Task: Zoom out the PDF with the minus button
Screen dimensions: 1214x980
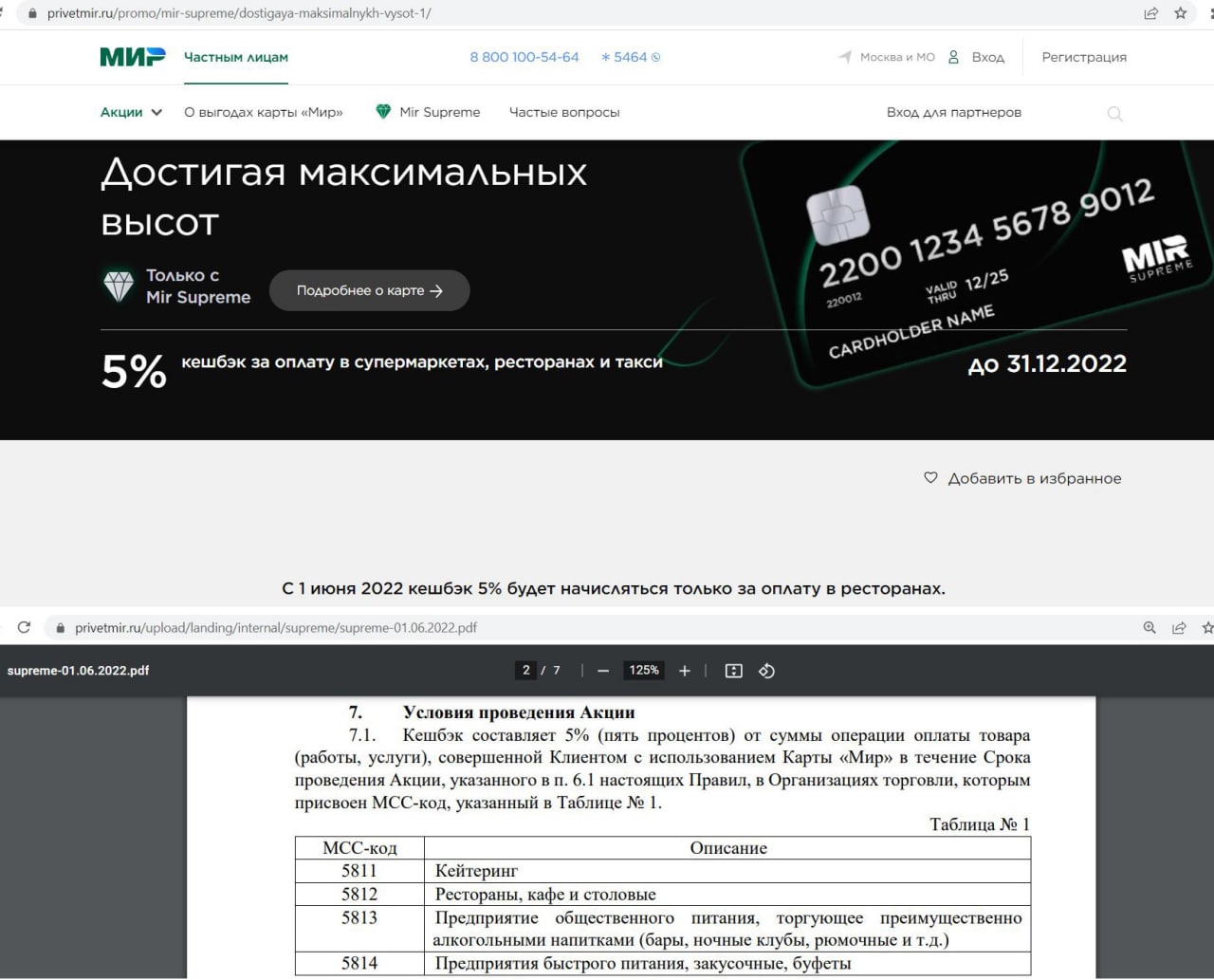Action: [603, 671]
